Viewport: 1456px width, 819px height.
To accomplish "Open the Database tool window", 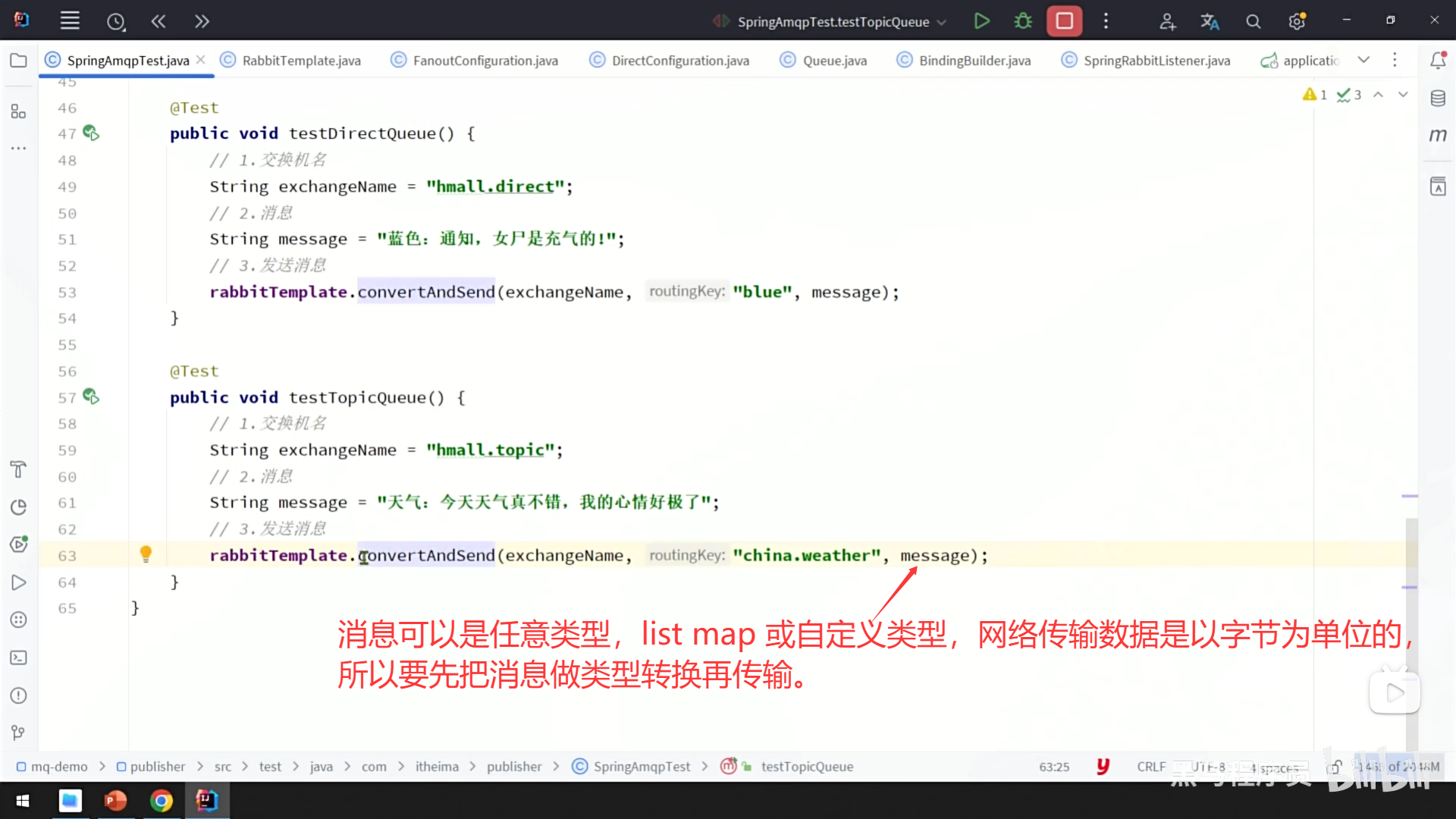I will (x=1438, y=98).
